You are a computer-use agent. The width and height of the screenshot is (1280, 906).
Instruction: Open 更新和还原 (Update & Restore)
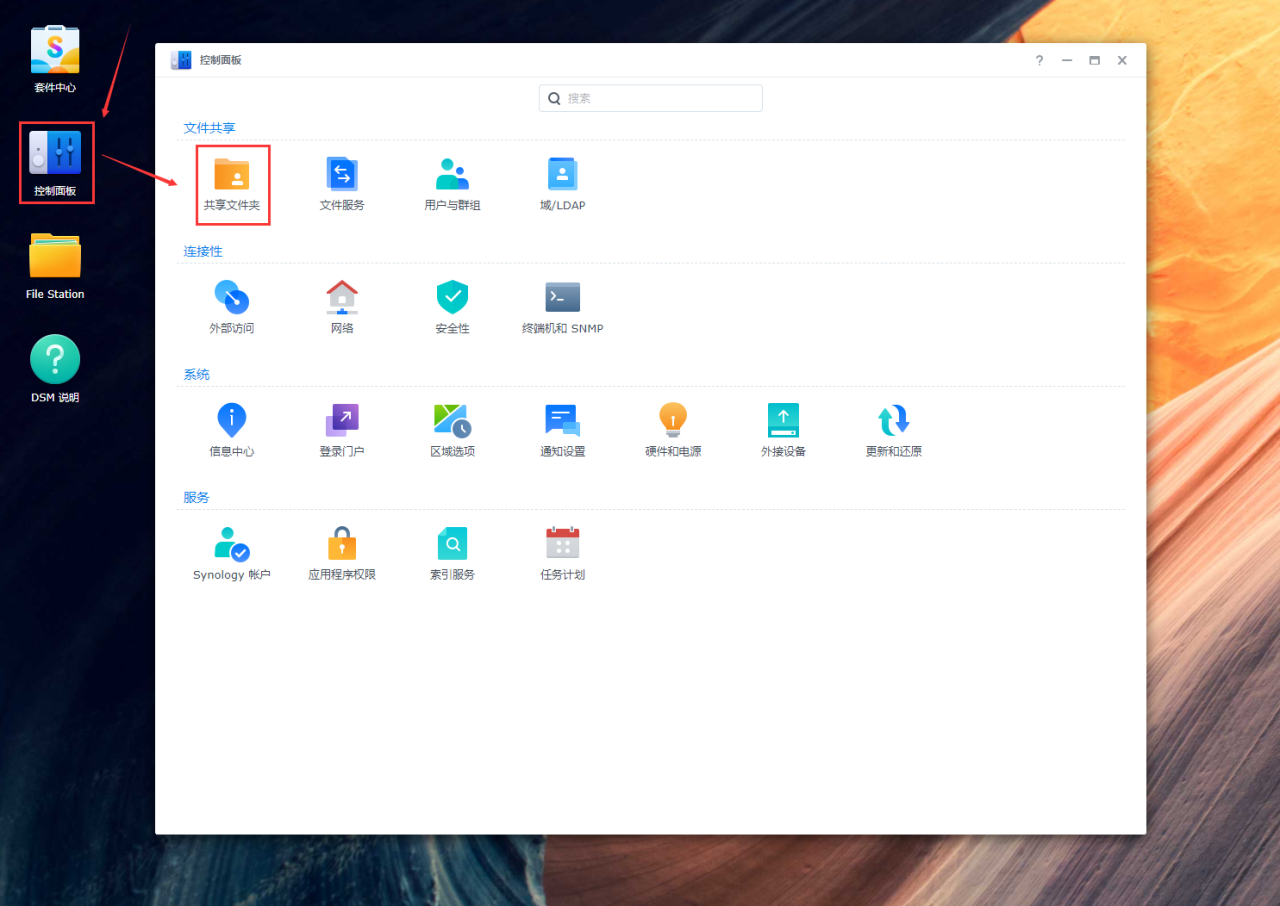click(x=893, y=421)
